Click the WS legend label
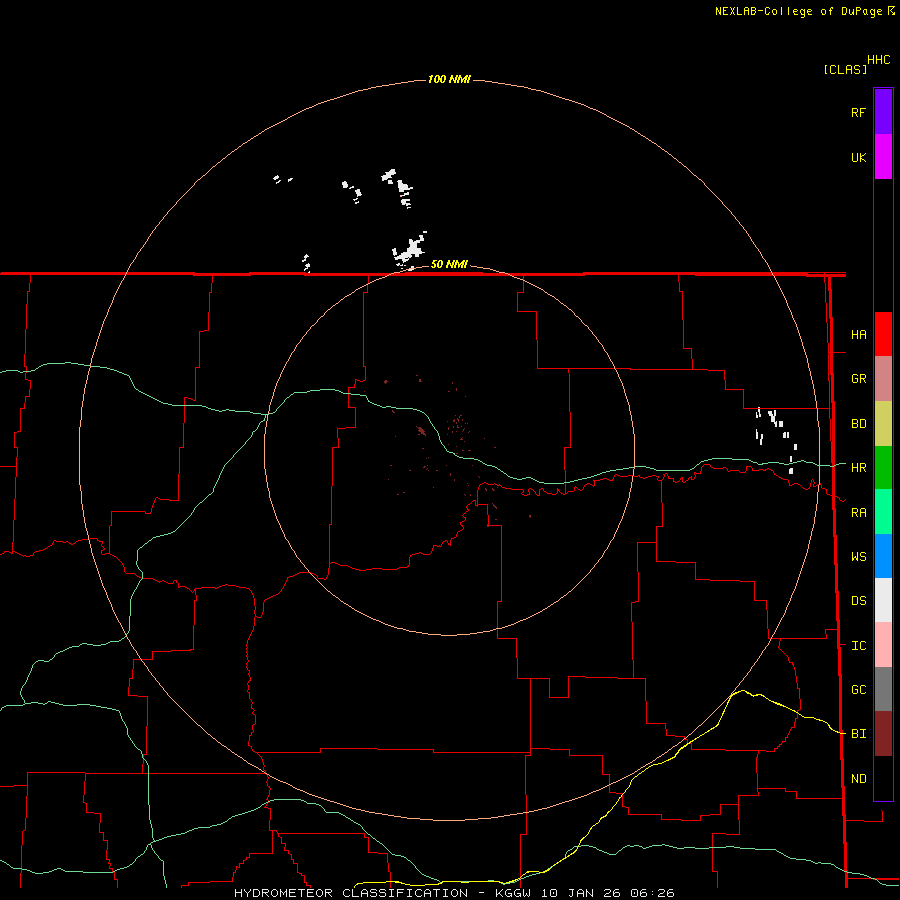 858,557
